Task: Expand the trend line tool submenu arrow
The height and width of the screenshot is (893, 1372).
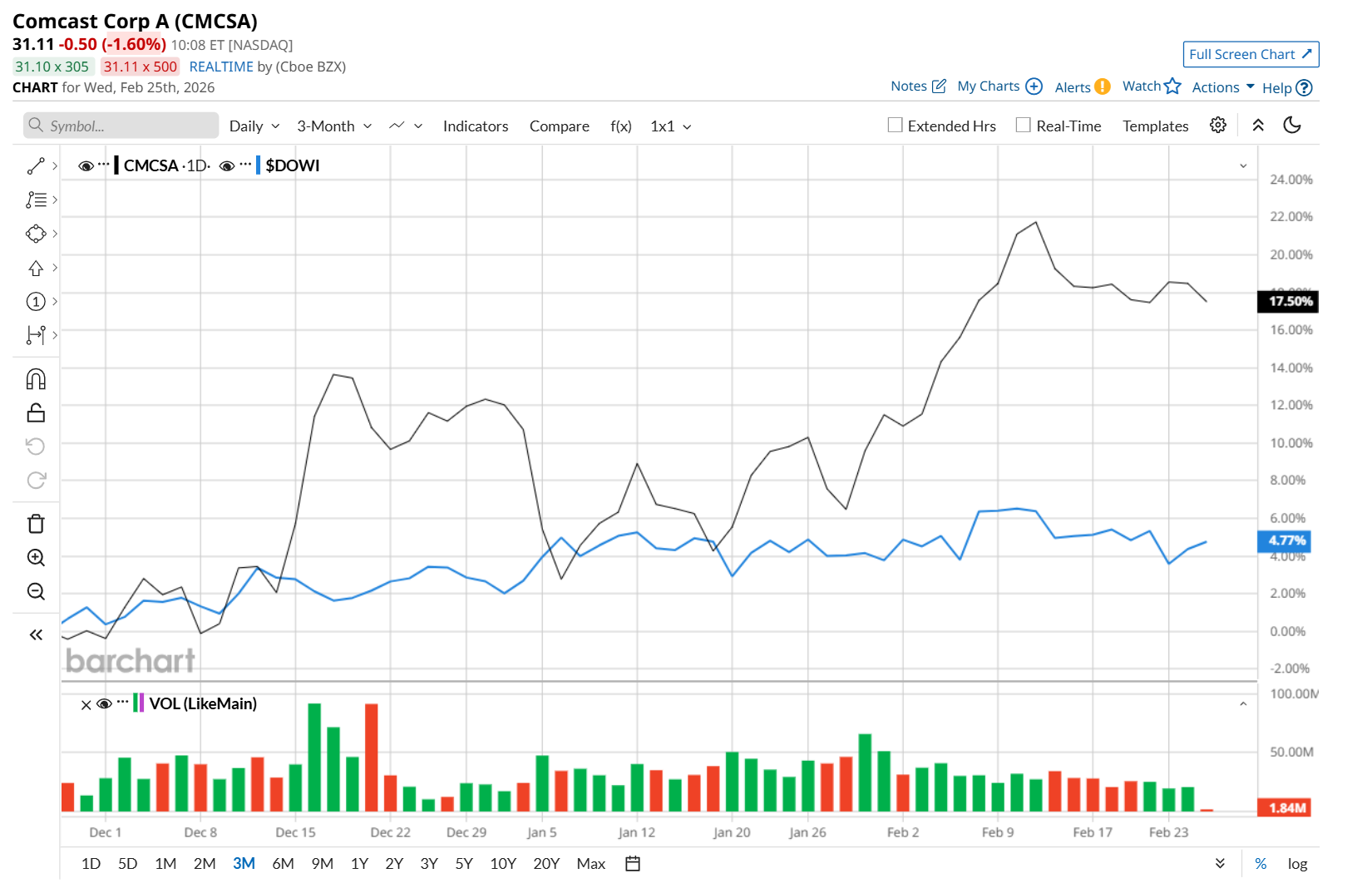Action: (x=55, y=166)
